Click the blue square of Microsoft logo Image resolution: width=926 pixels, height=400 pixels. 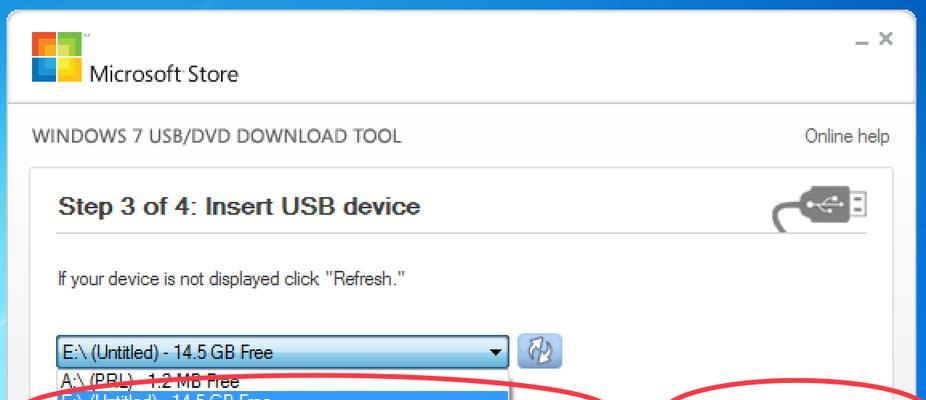[44, 69]
